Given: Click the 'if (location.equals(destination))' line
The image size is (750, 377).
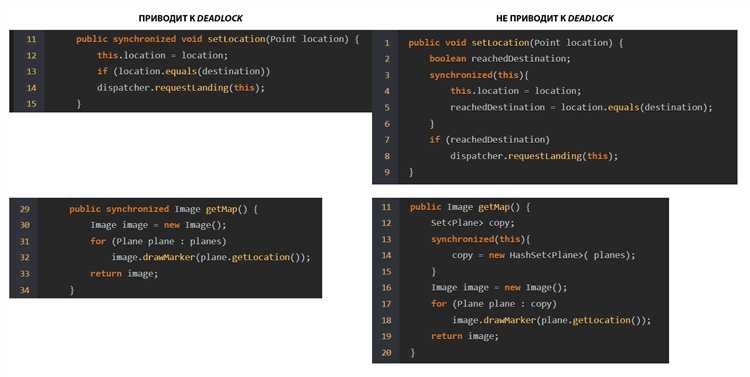Looking at the screenshot, I should tap(184, 72).
